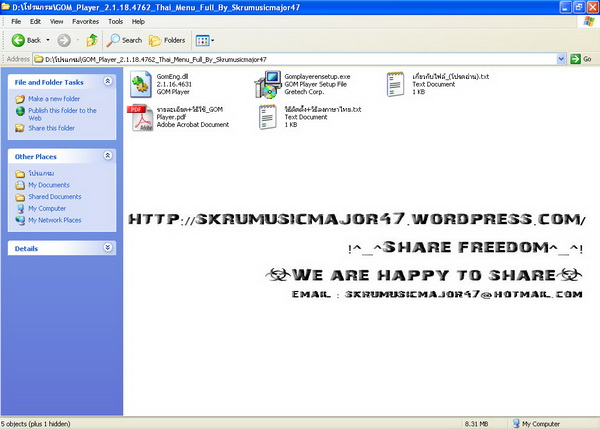Click Publish this folder to the Web
This screenshot has height=430, width=600.
pyautogui.click(x=62, y=114)
